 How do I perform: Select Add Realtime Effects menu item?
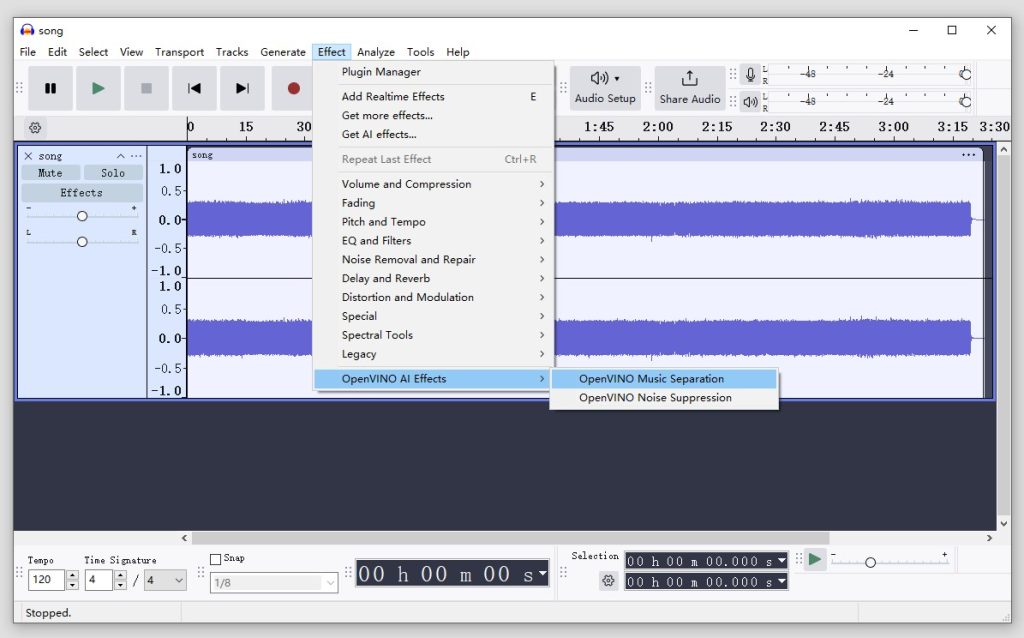pyautogui.click(x=433, y=97)
